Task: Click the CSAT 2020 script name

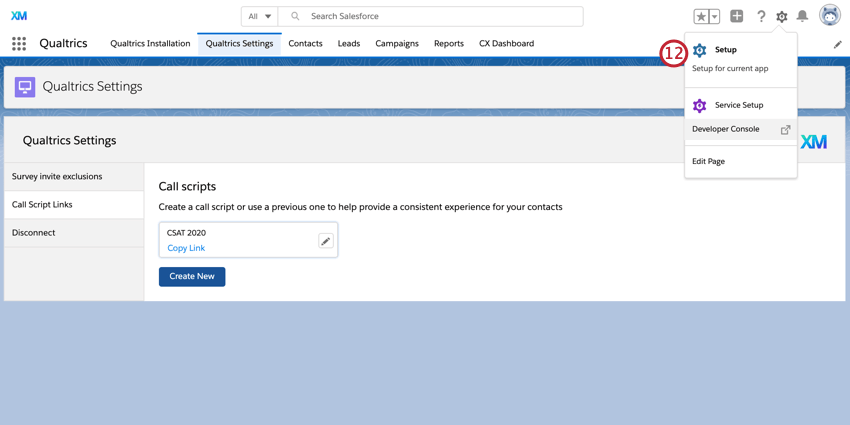Action: click(x=186, y=233)
